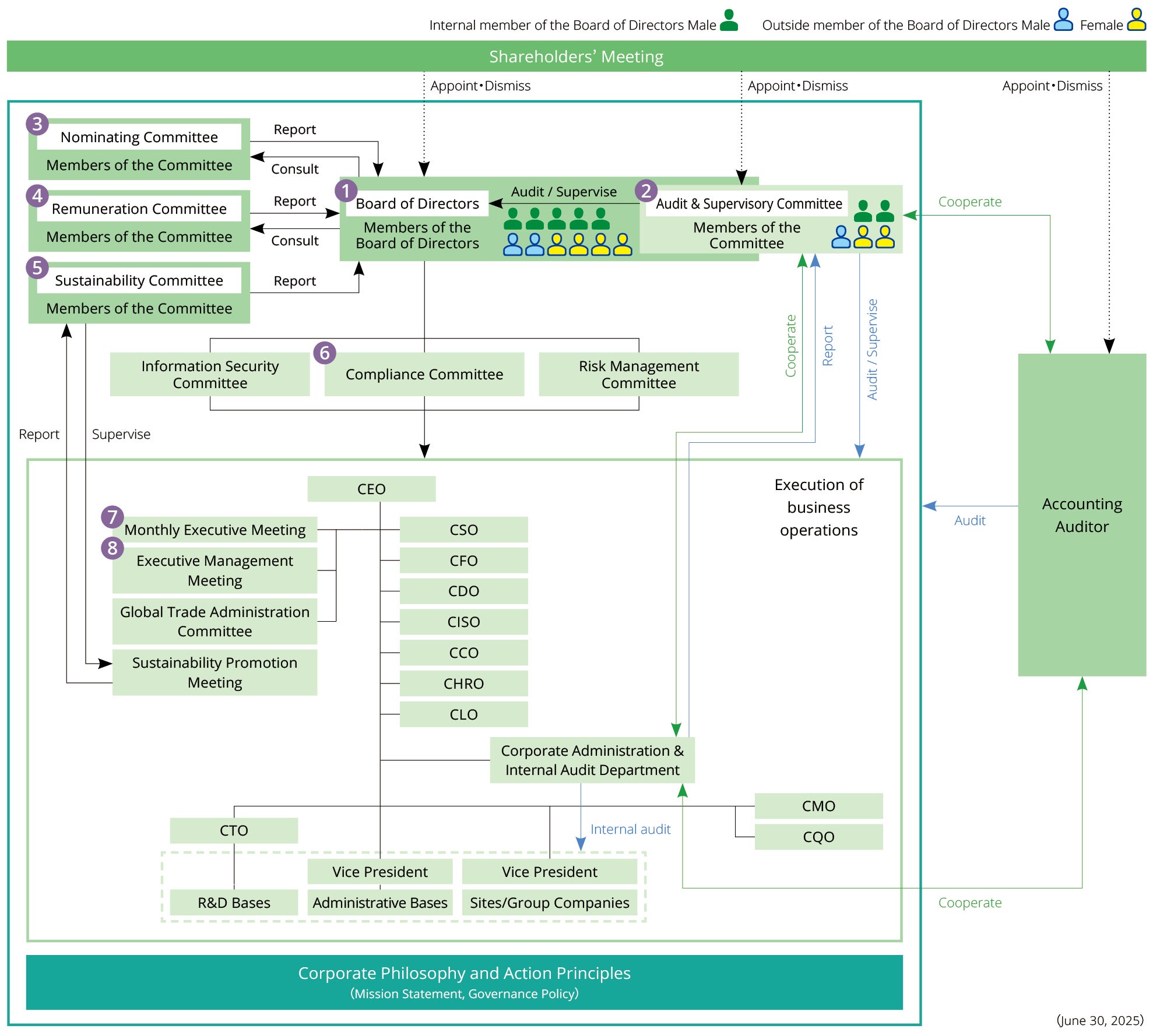
Task: Click the green internal male director legend icon
Action: [729, 20]
